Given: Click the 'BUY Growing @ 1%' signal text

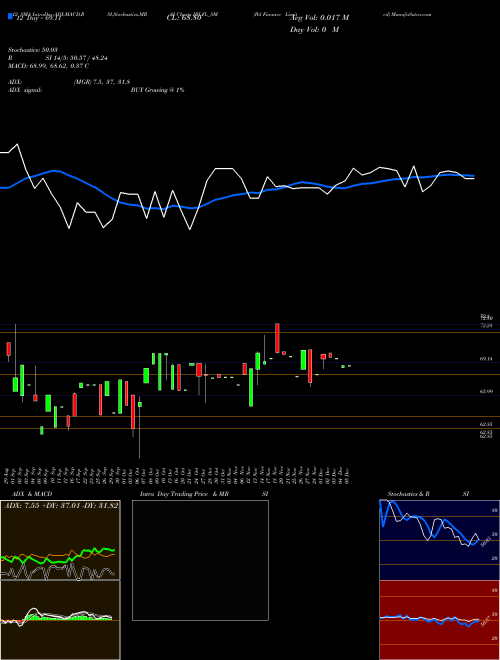Looking at the screenshot, I should (x=157, y=90).
